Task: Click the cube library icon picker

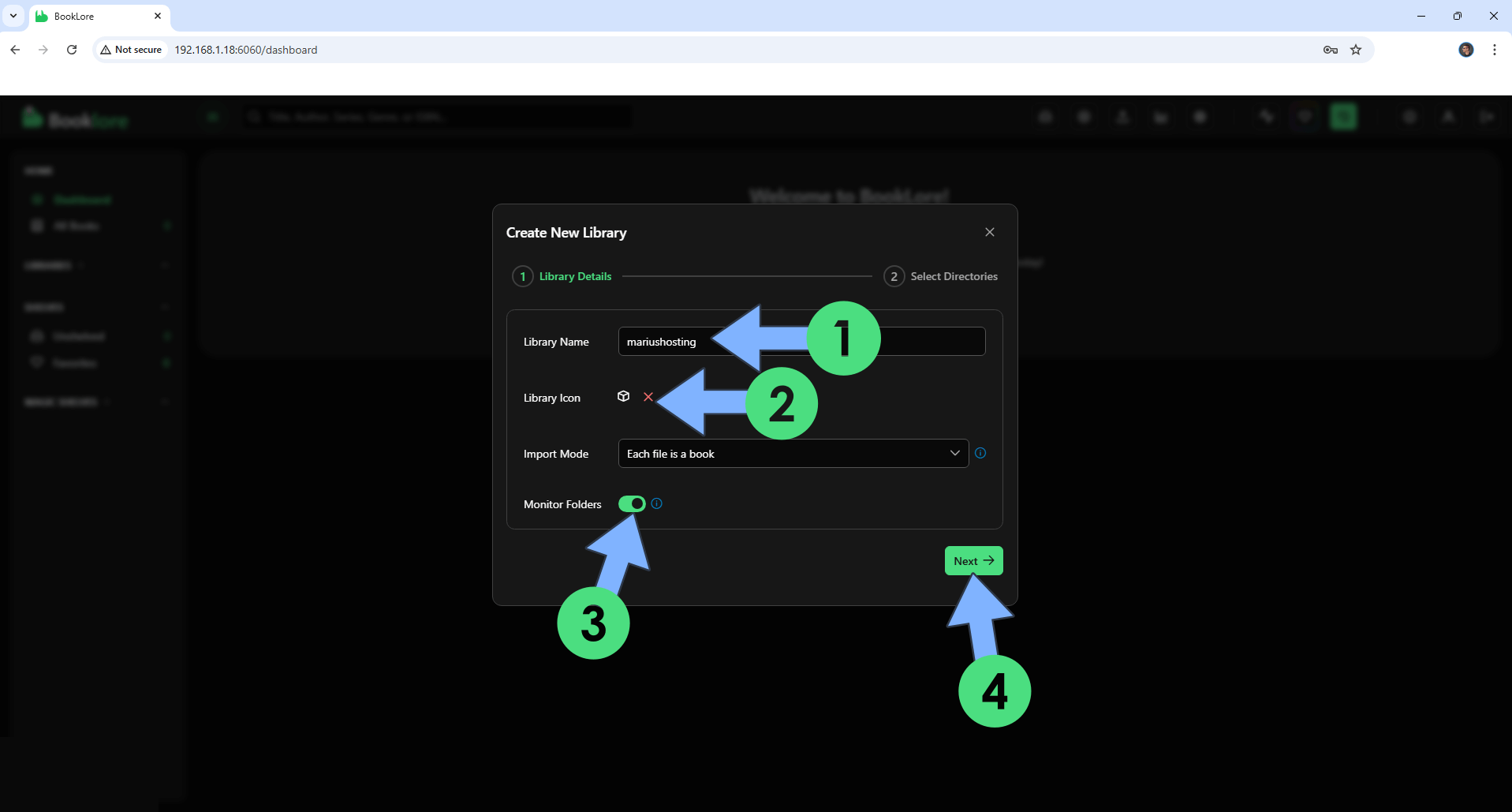Action: coord(623,396)
